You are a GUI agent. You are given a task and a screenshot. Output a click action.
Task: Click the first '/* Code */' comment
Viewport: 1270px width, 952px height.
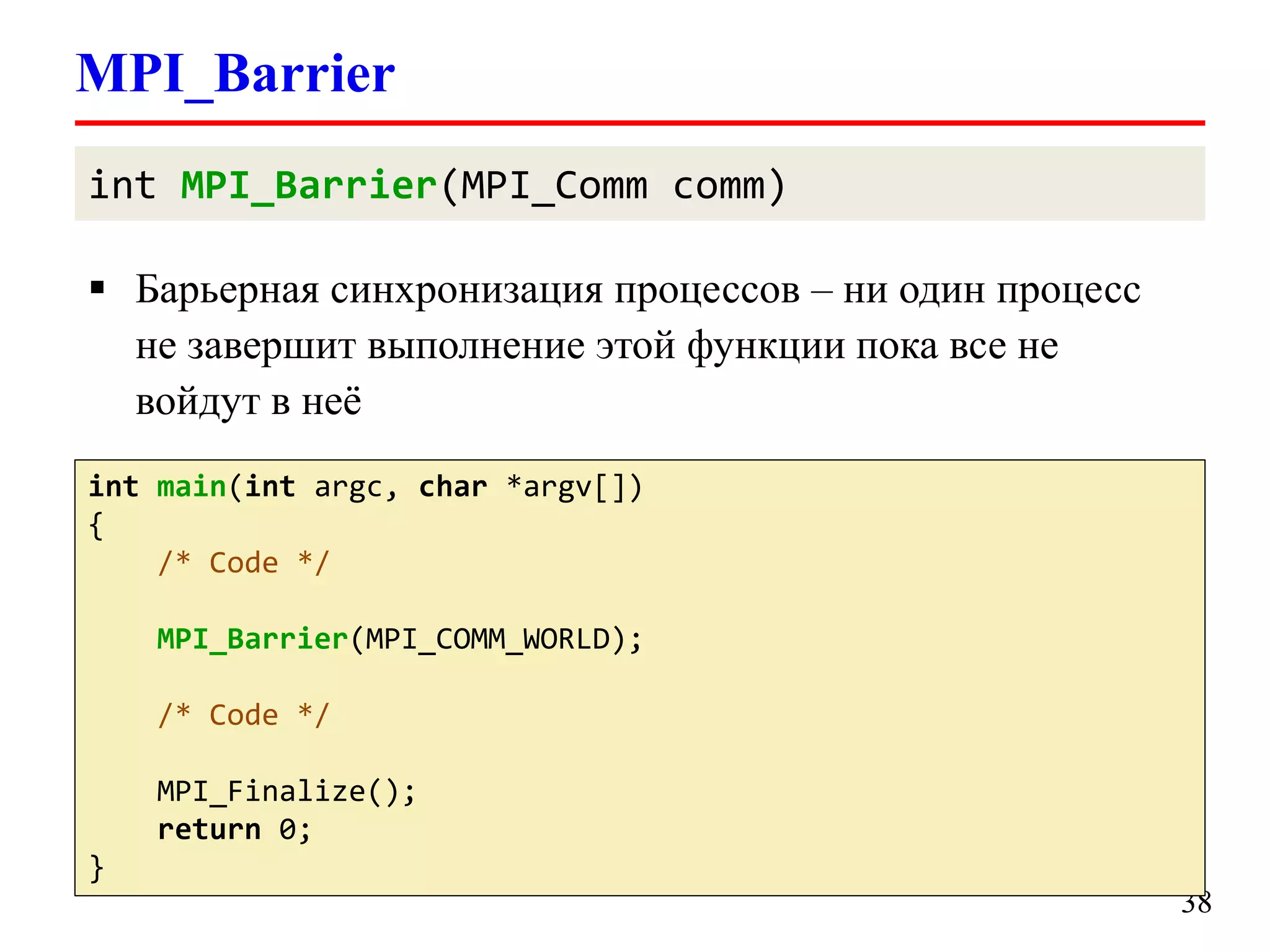click(x=243, y=563)
